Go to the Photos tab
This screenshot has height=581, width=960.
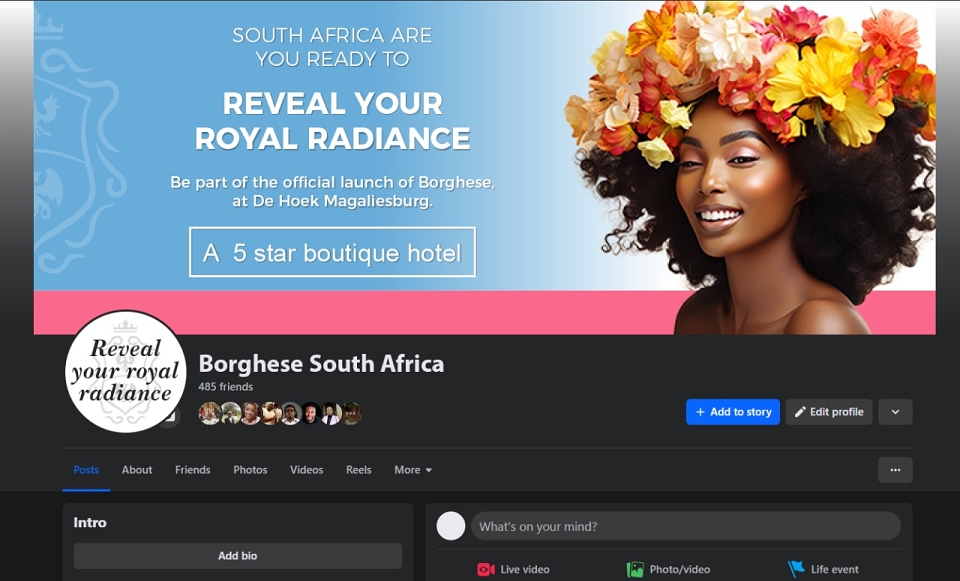tap(250, 470)
